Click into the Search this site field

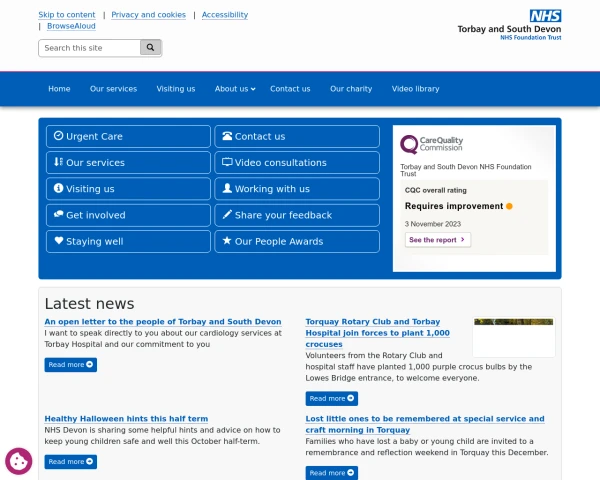coord(89,47)
